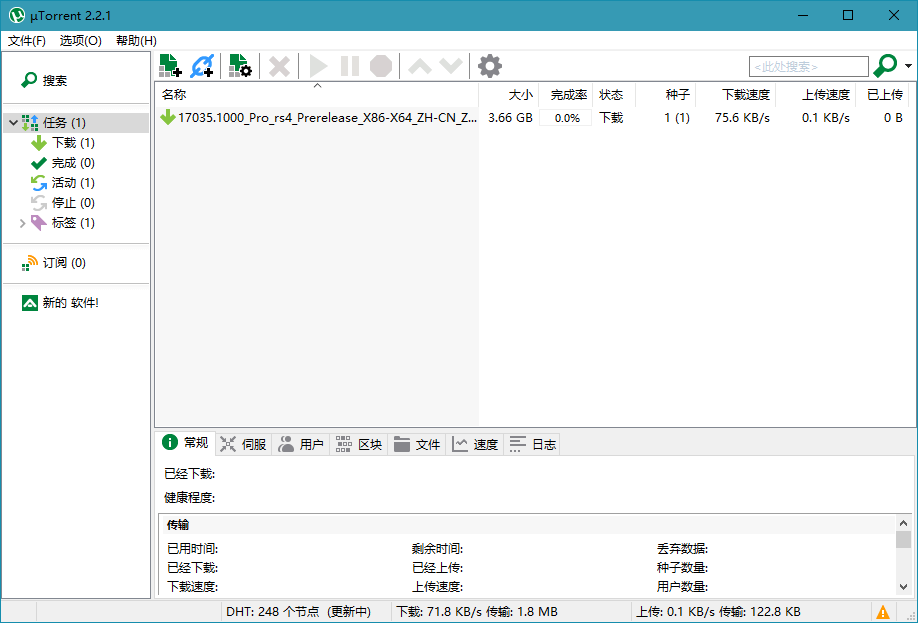This screenshot has width=918, height=623.
Task: Select 订阅 (0) feeds item
Action: click(64, 263)
